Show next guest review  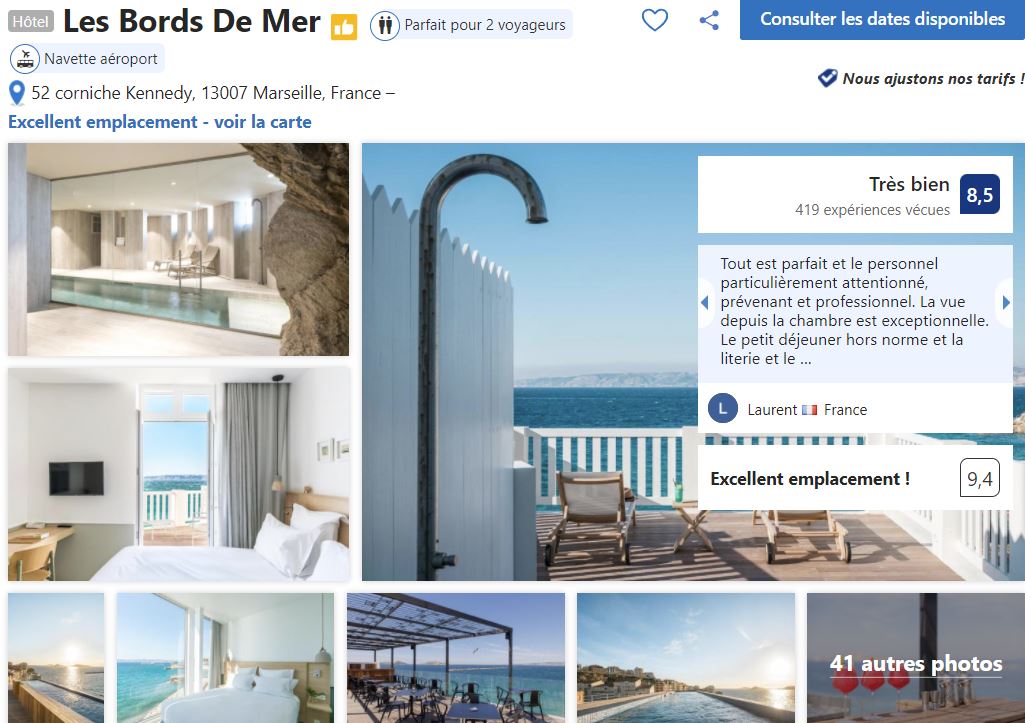pyautogui.click(x=1005, y=302)
